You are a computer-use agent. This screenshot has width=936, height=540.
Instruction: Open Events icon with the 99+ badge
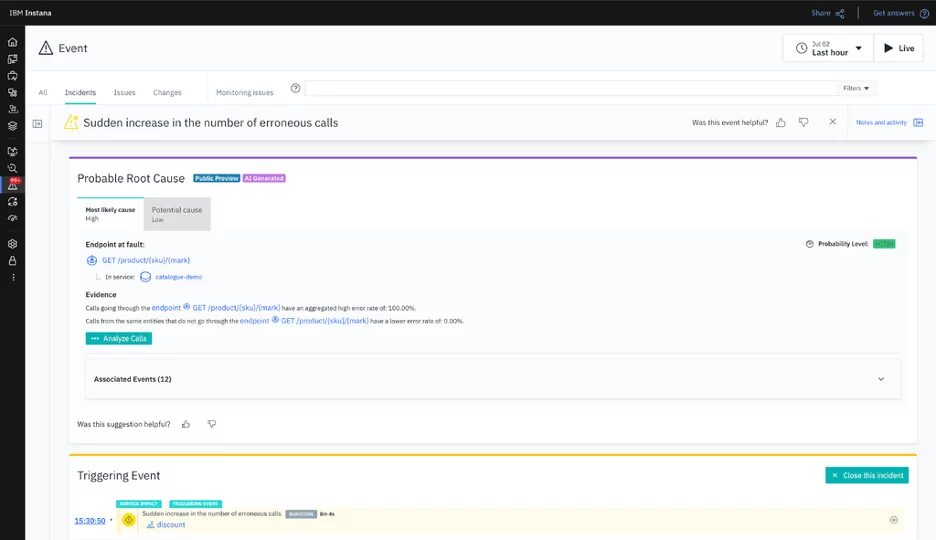coord(12,185)
